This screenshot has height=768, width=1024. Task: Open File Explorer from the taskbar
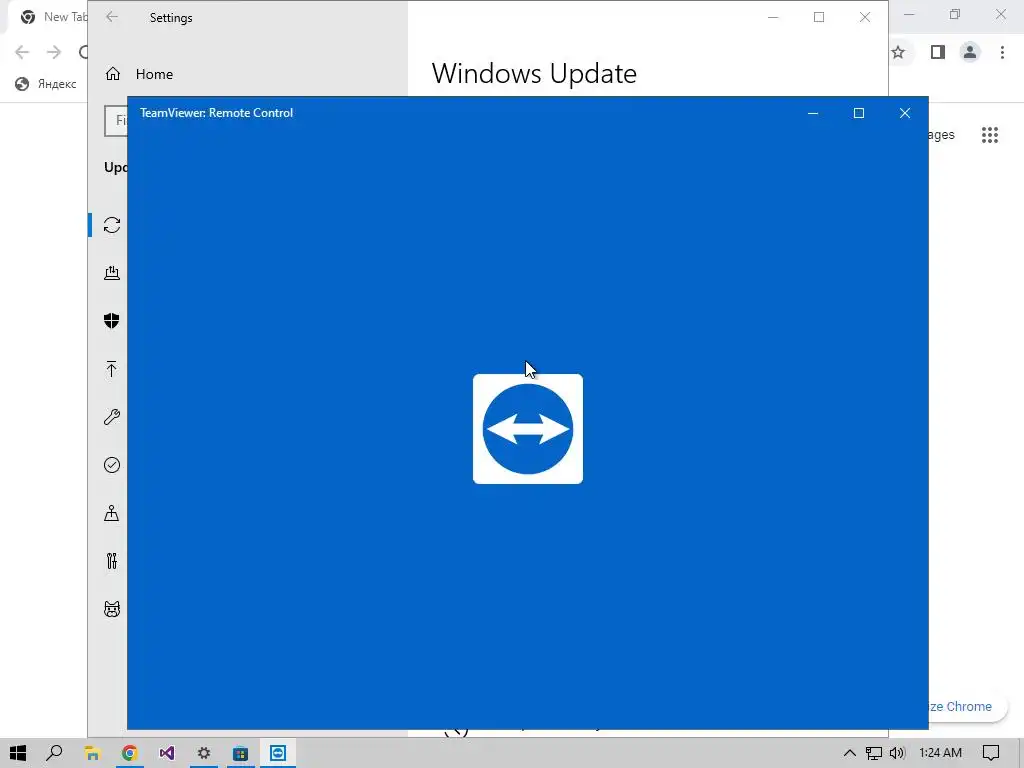[92, 753]
